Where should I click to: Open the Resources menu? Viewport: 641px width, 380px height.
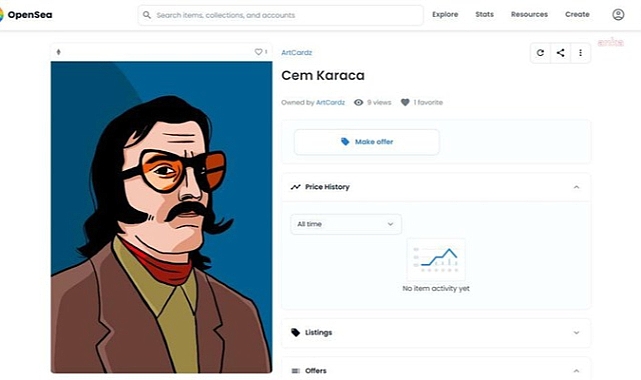(x=529, y=14)
